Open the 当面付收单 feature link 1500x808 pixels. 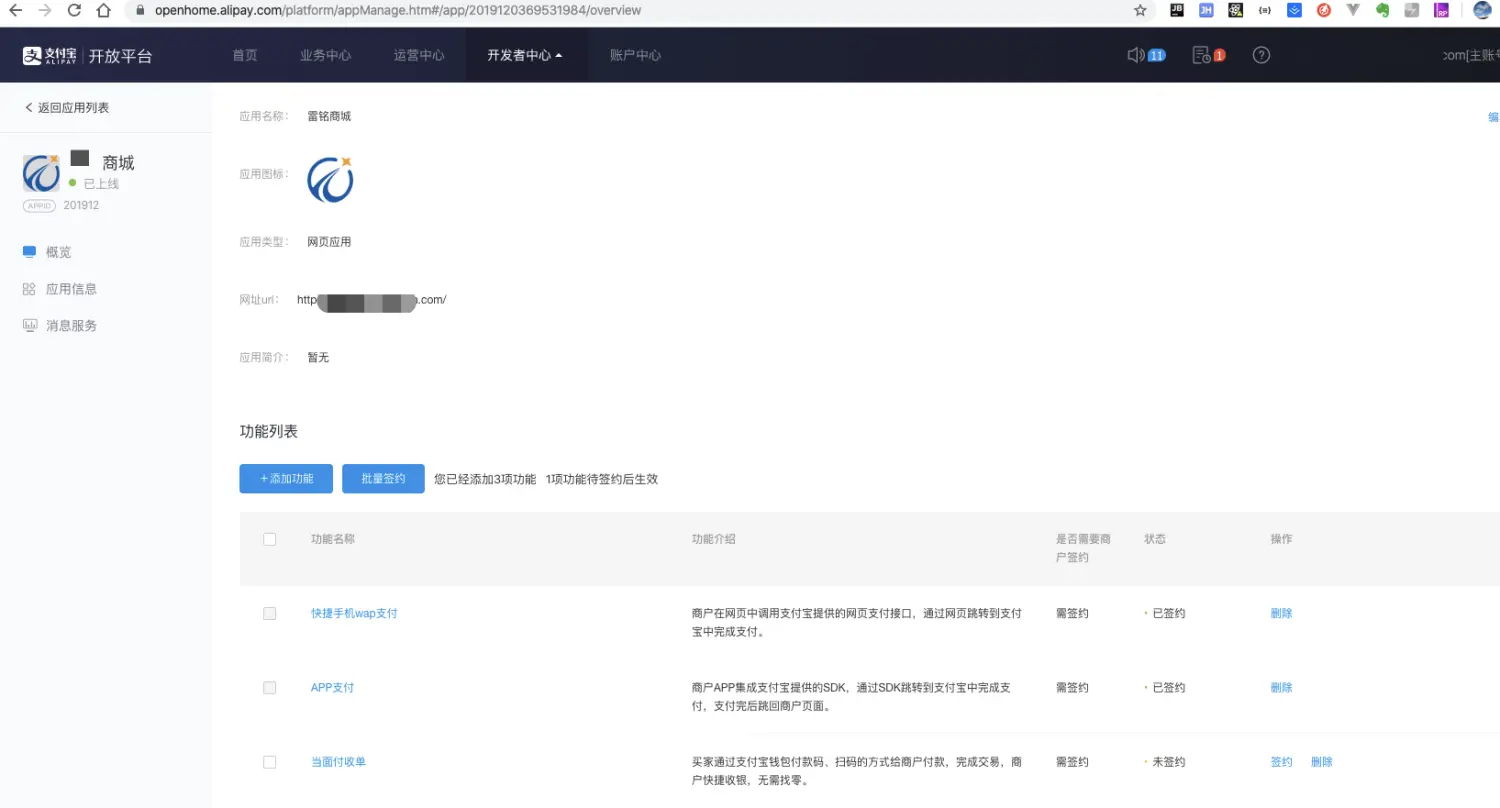tap(338, 762)
